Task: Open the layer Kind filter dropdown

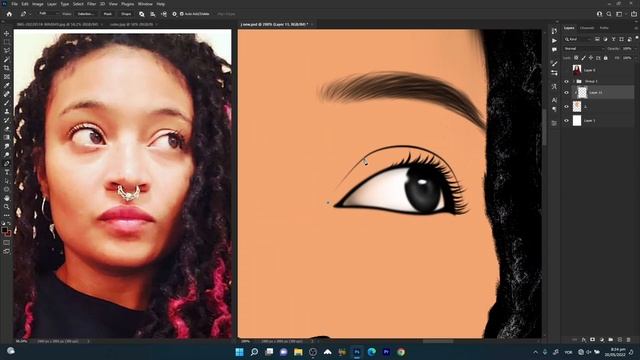Action: tap(577, 39)
